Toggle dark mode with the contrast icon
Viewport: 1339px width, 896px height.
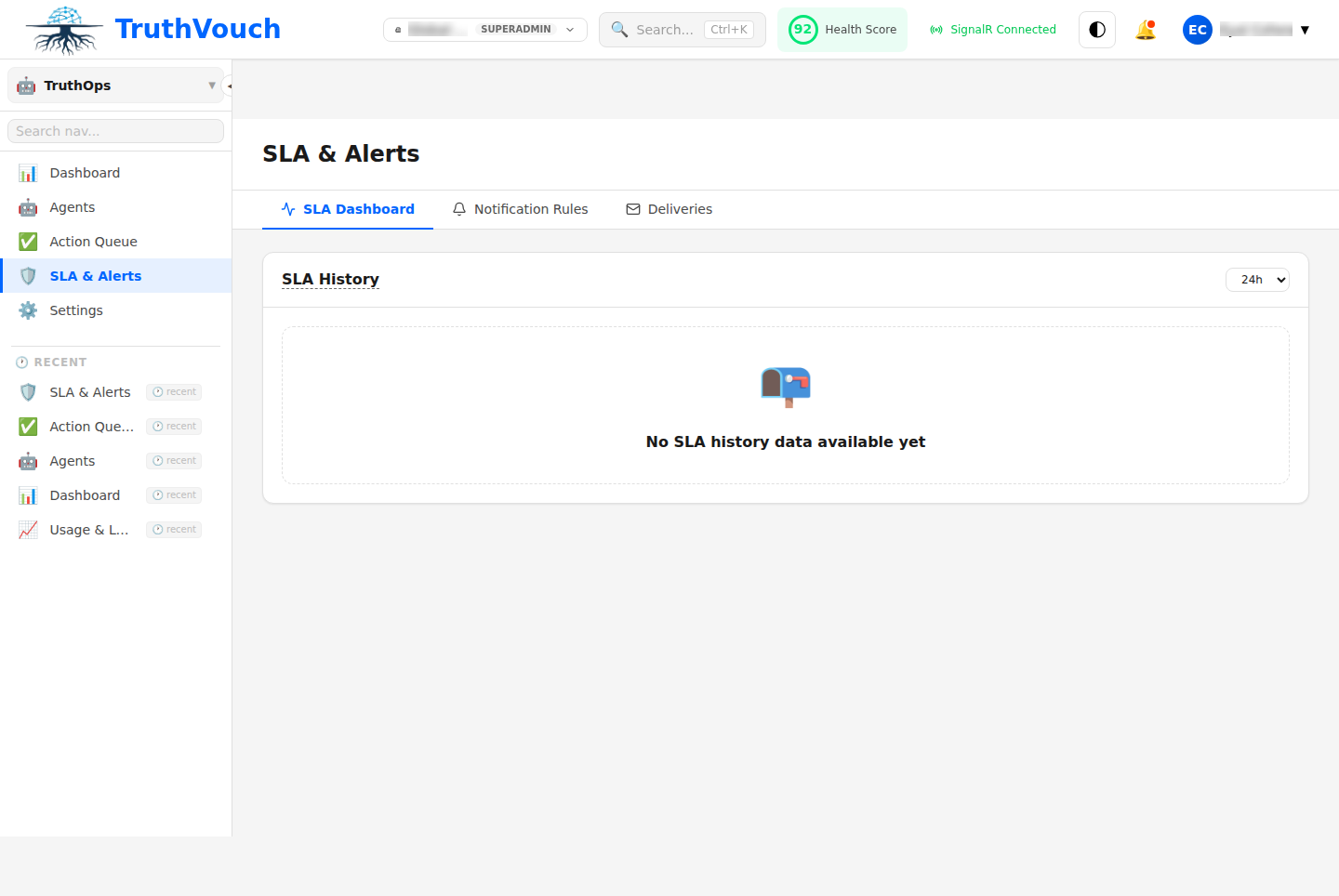coord(1096,29)
